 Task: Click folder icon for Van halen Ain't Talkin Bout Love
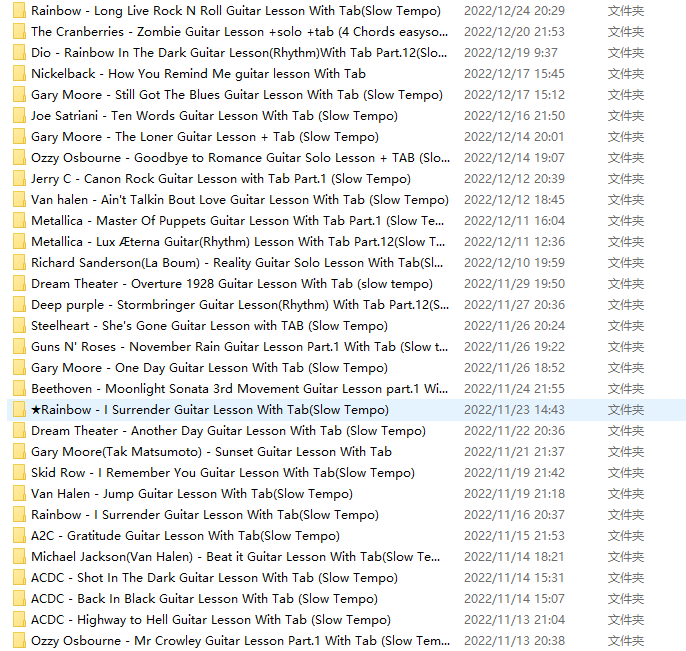click(x=19, y=200)
